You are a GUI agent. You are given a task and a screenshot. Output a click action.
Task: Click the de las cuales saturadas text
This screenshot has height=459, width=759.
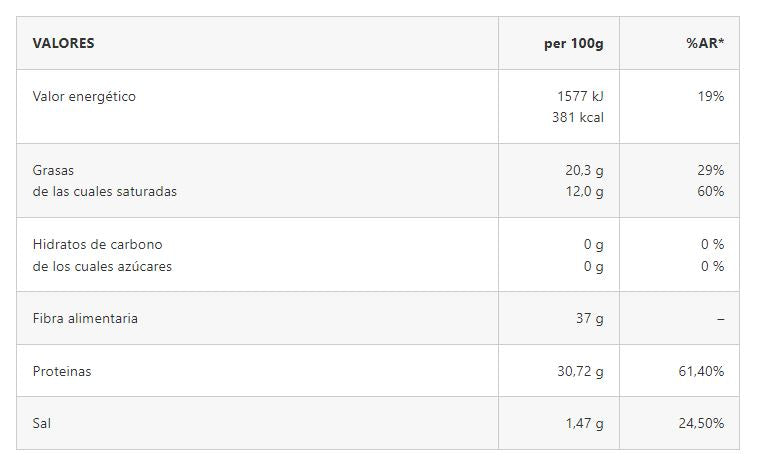(x=105, y=191)
